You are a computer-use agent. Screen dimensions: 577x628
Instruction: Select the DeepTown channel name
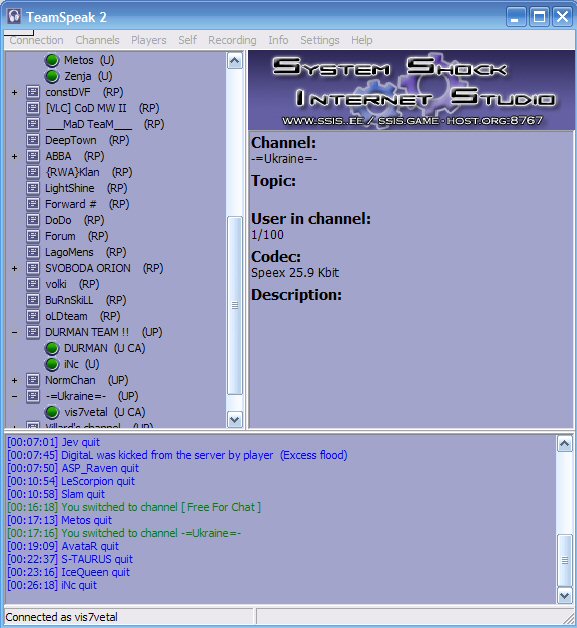tap(71, 140)
